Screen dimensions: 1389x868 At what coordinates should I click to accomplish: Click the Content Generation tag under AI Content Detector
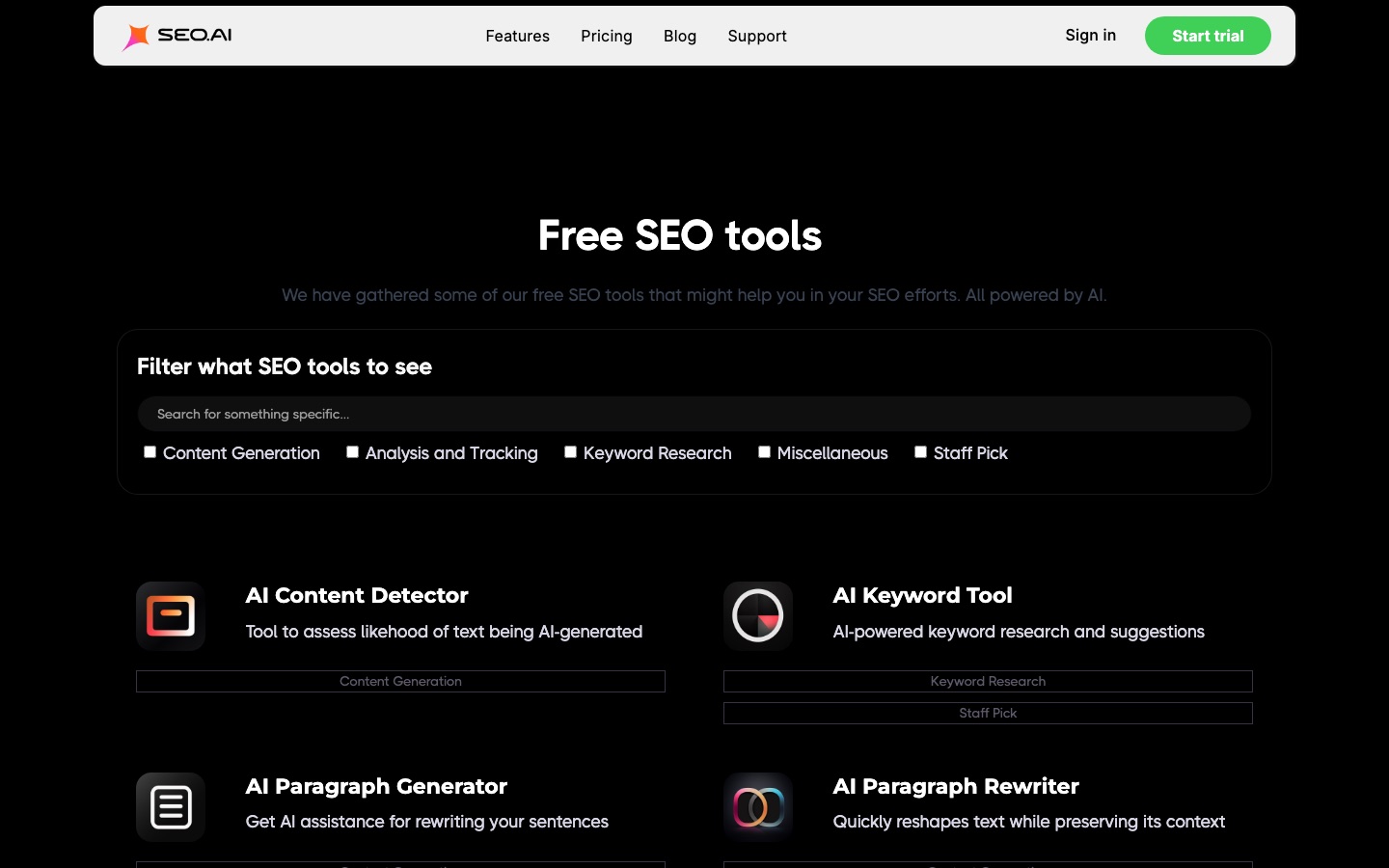coord(400,681)
